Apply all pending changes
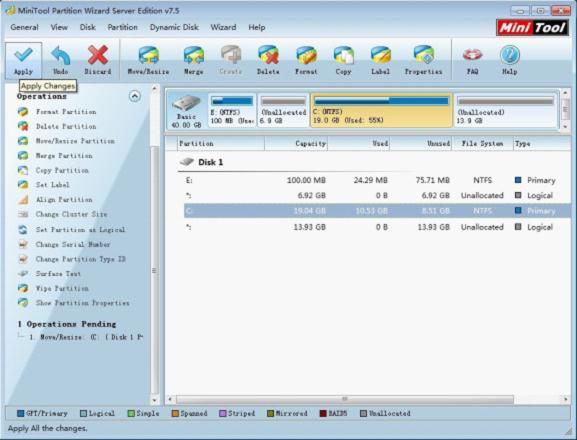The height and width of the screenshot is (440, 577). (x=23, y=61)
